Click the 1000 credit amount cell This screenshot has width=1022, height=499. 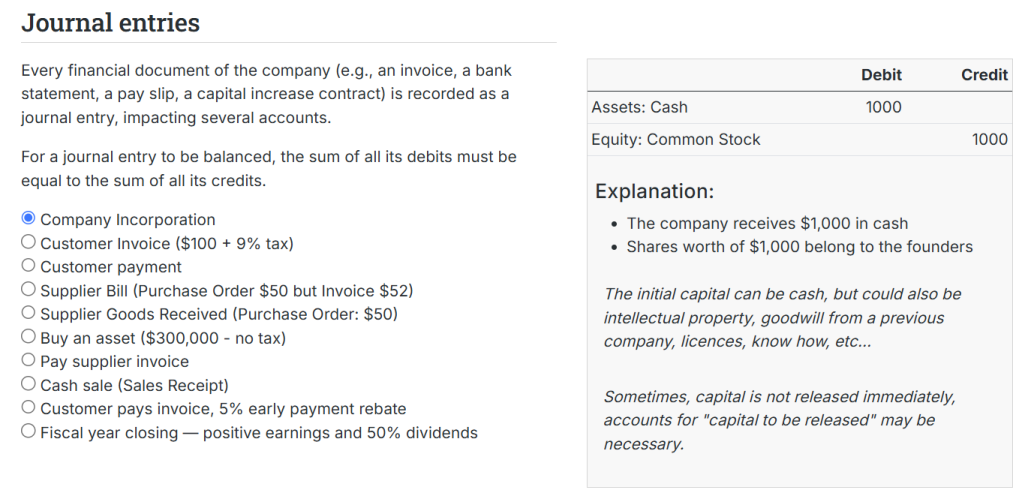tap(989, 139)
